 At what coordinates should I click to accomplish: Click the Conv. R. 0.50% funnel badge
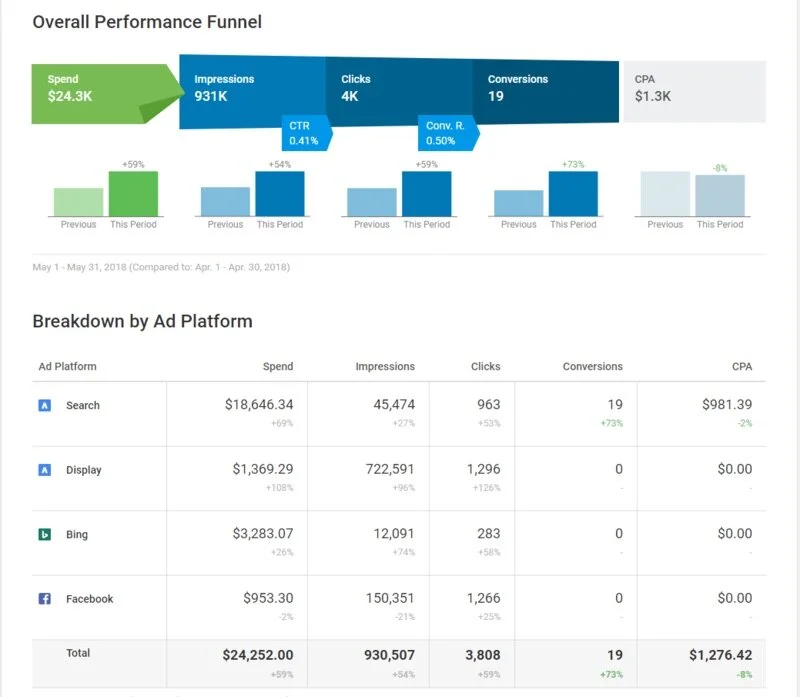coord(449,132)
